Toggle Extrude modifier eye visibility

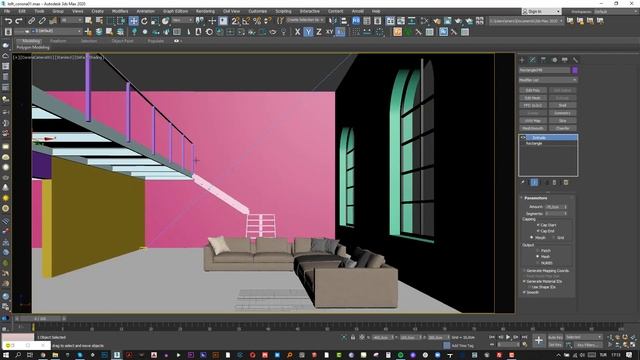click(523, 138)
